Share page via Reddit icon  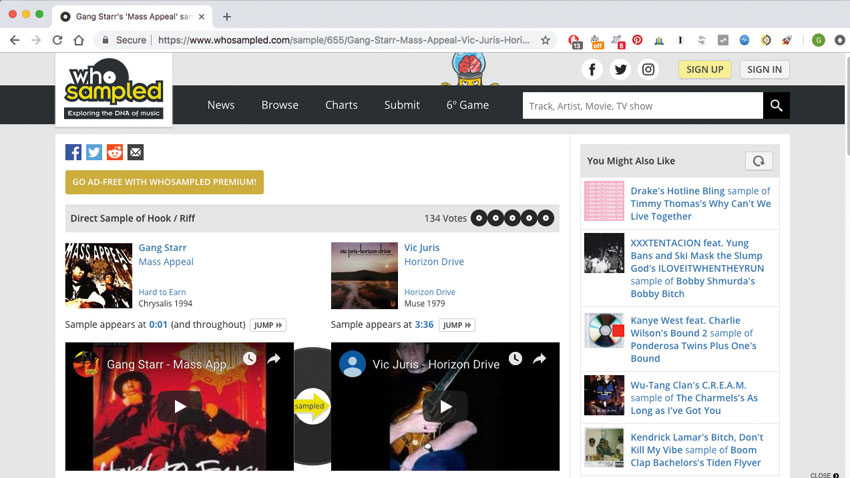(115, 152)
